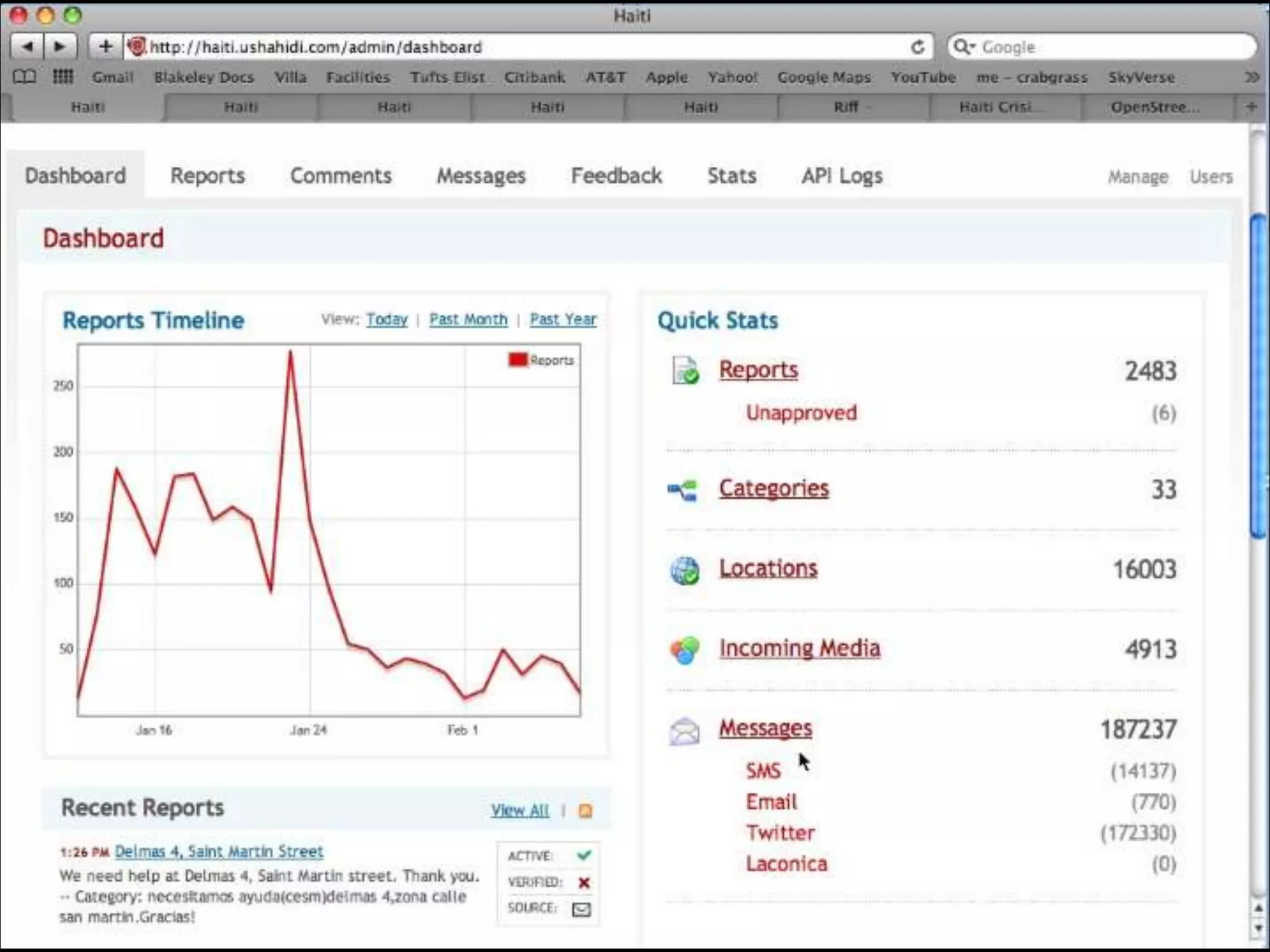Screen dimensions: 1270x952
Task: Open the Recent Reports RSS feed icon
Action: point(585,811)
